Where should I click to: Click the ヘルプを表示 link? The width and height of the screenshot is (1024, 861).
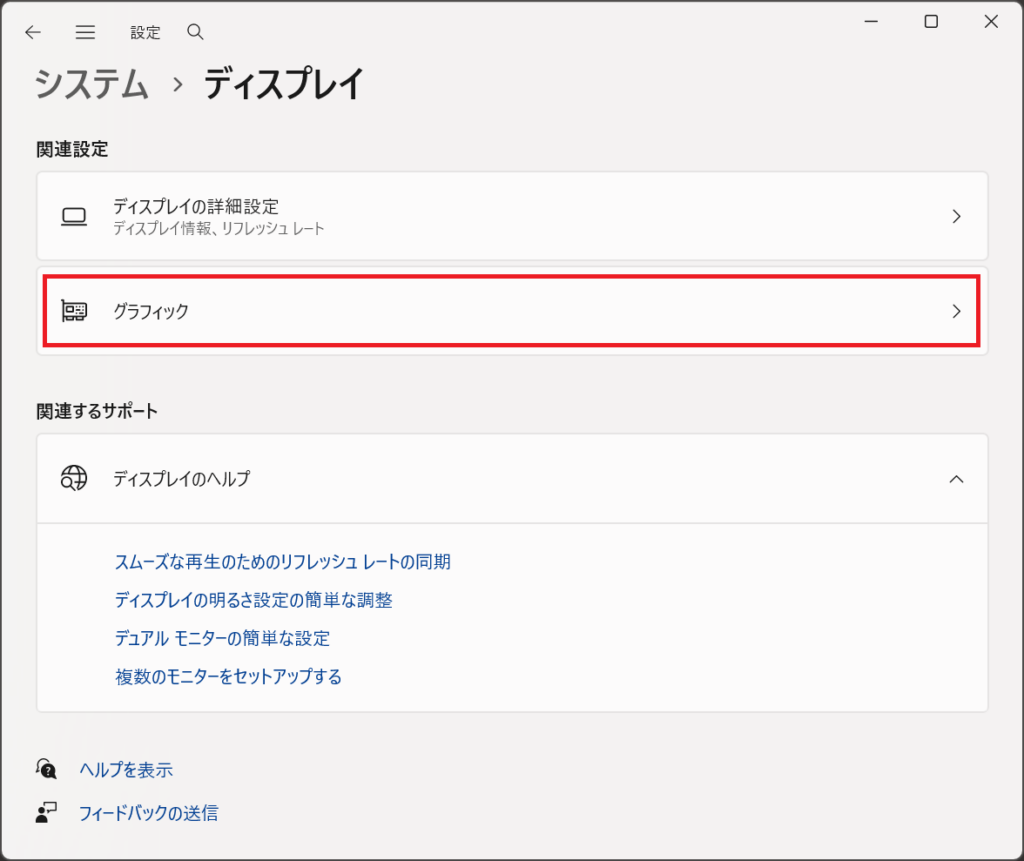click(x=126, y=770)
